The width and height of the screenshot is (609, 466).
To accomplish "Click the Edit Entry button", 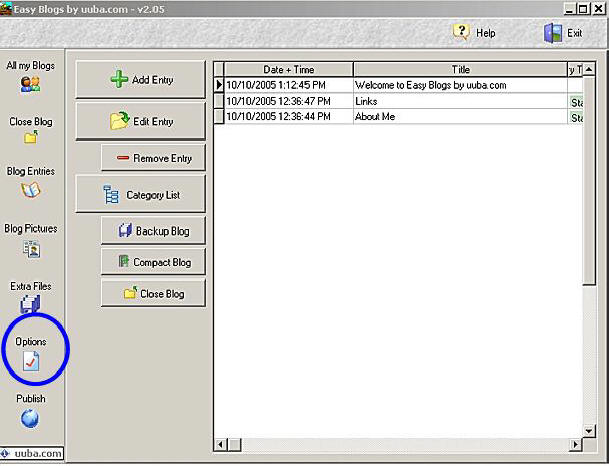I will click(141, 121).
